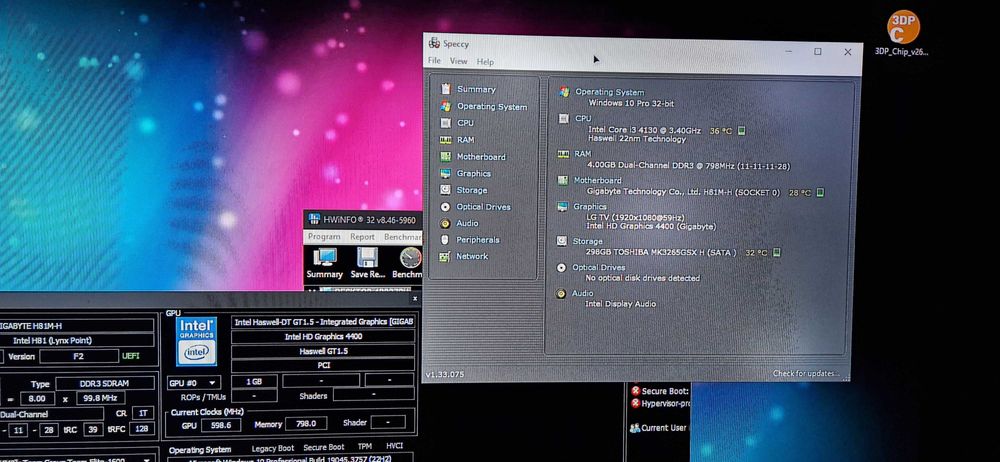1000x462 pixels.
Task: Open the CPU section in Speccy's sidebar
Action: [465, 123]
